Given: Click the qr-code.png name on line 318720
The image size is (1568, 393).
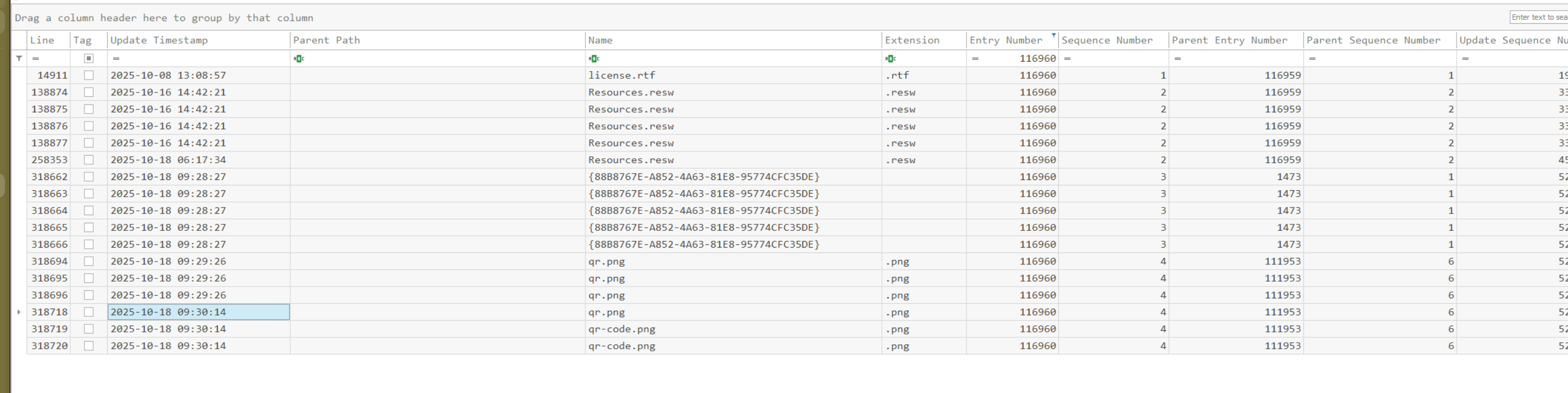Looking at the screenshot, I should click(x=734, y=345).
